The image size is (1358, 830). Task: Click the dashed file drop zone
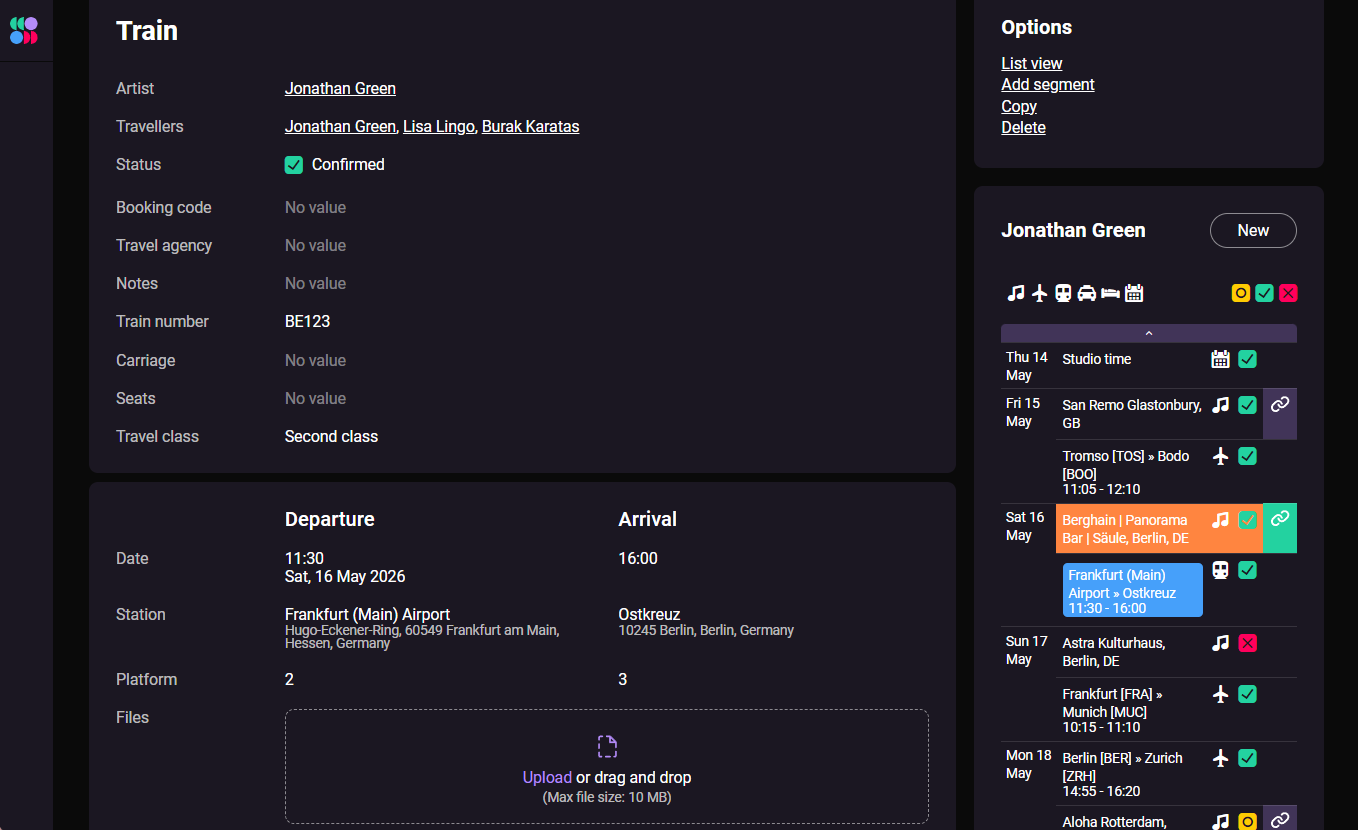coord(607,766)
